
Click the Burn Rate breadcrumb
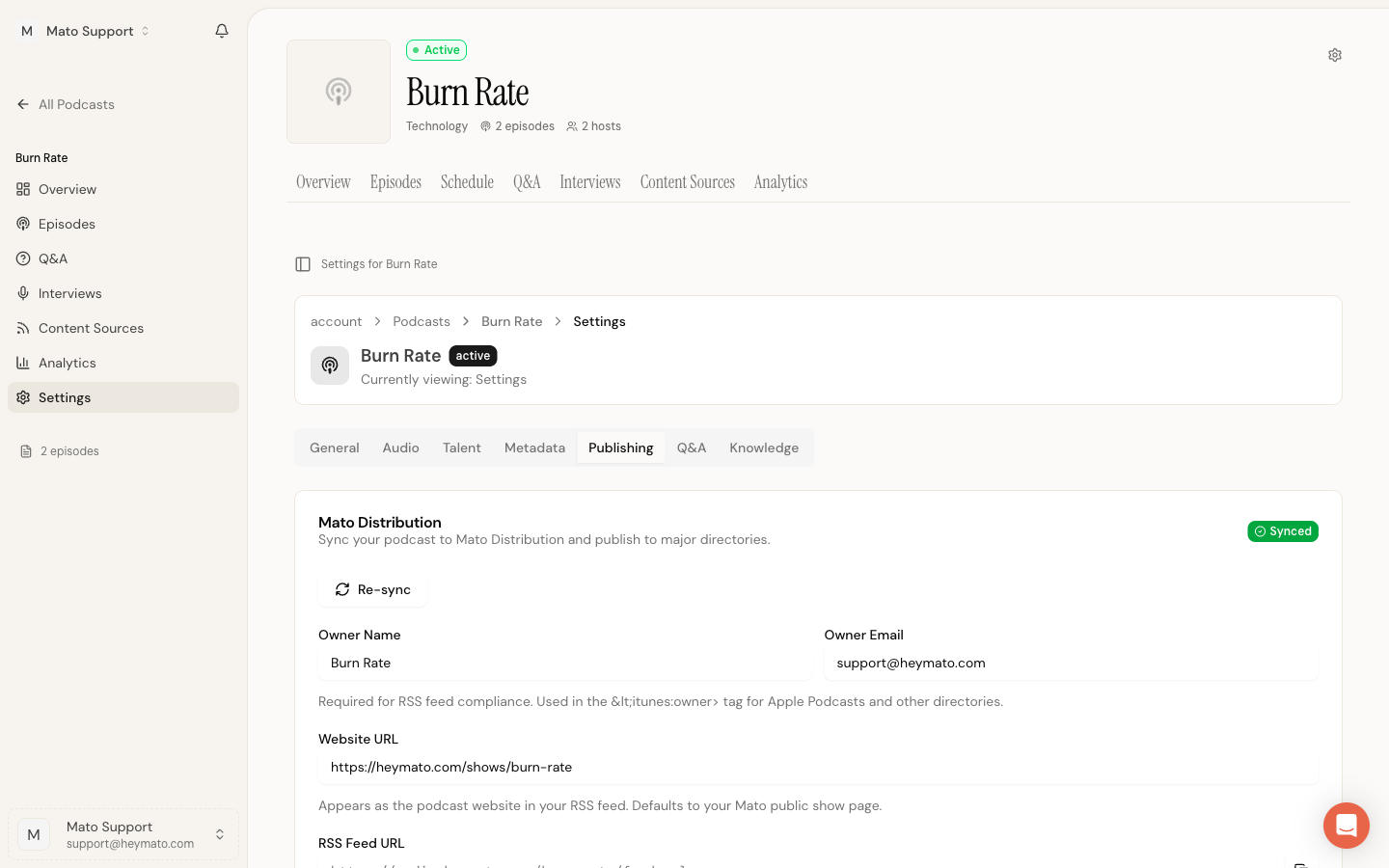[511, 321]
